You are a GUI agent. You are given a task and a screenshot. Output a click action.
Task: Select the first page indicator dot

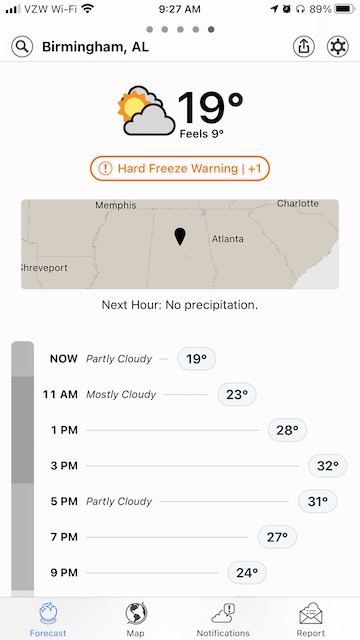tap(149, 29)
